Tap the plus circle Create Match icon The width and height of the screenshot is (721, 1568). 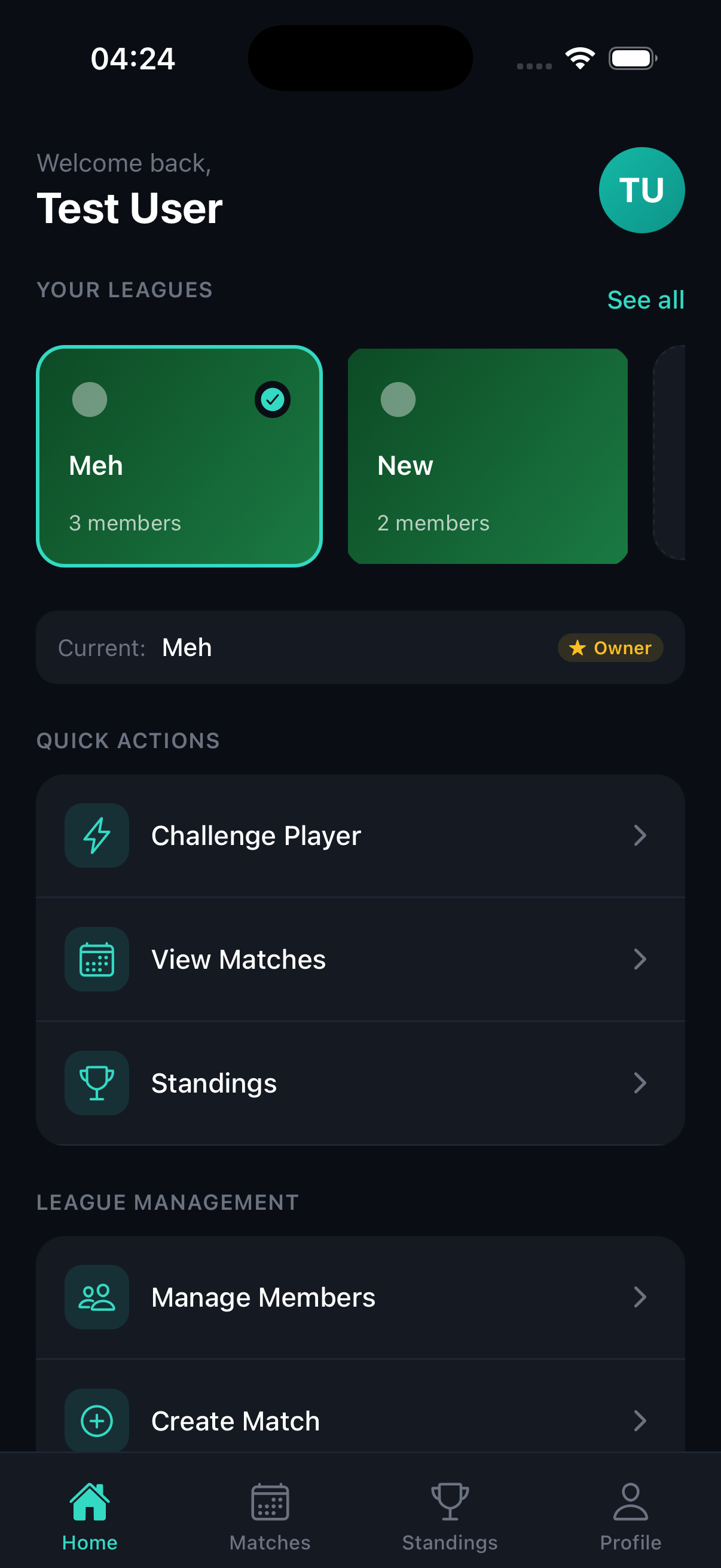click(x=97, y=1420)
